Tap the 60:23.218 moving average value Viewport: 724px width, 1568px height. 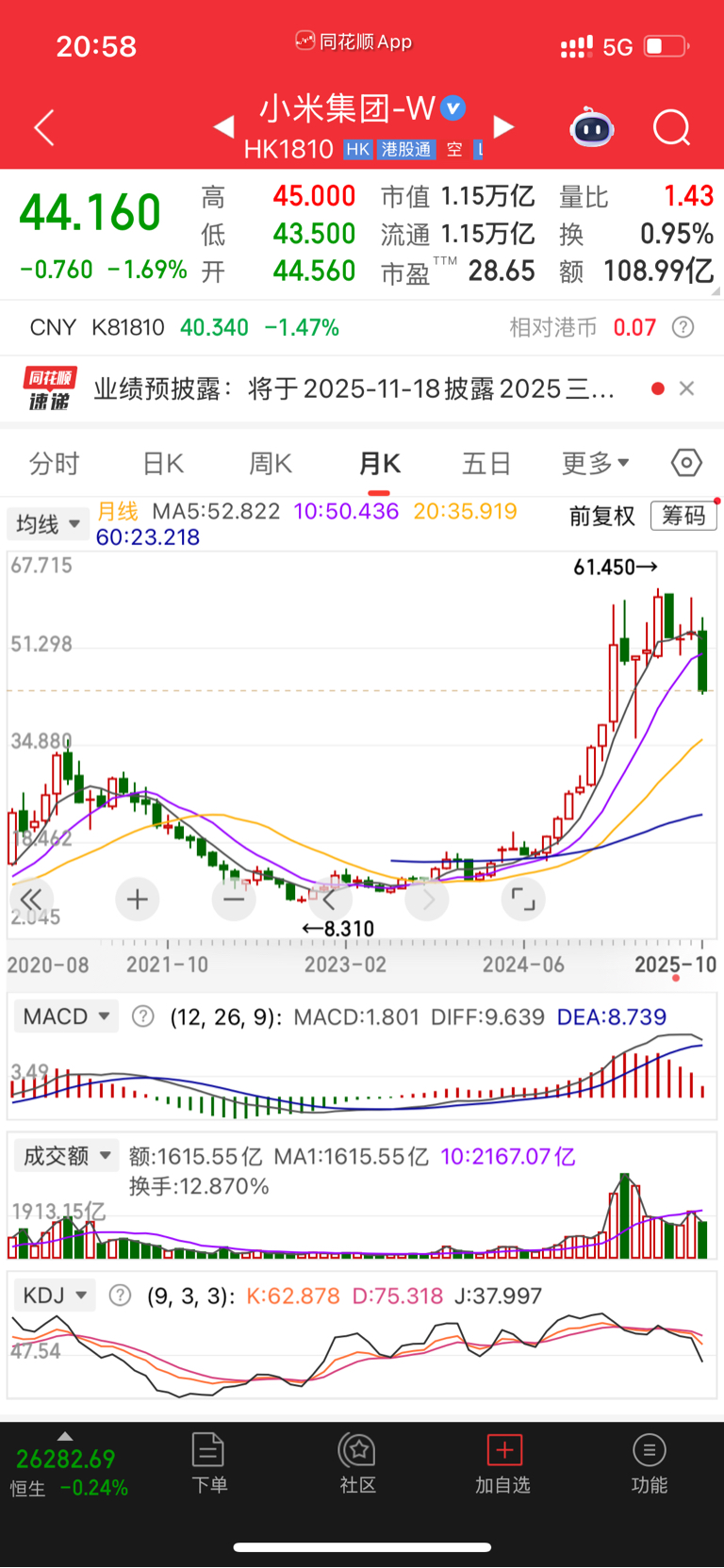pos(148,537)
